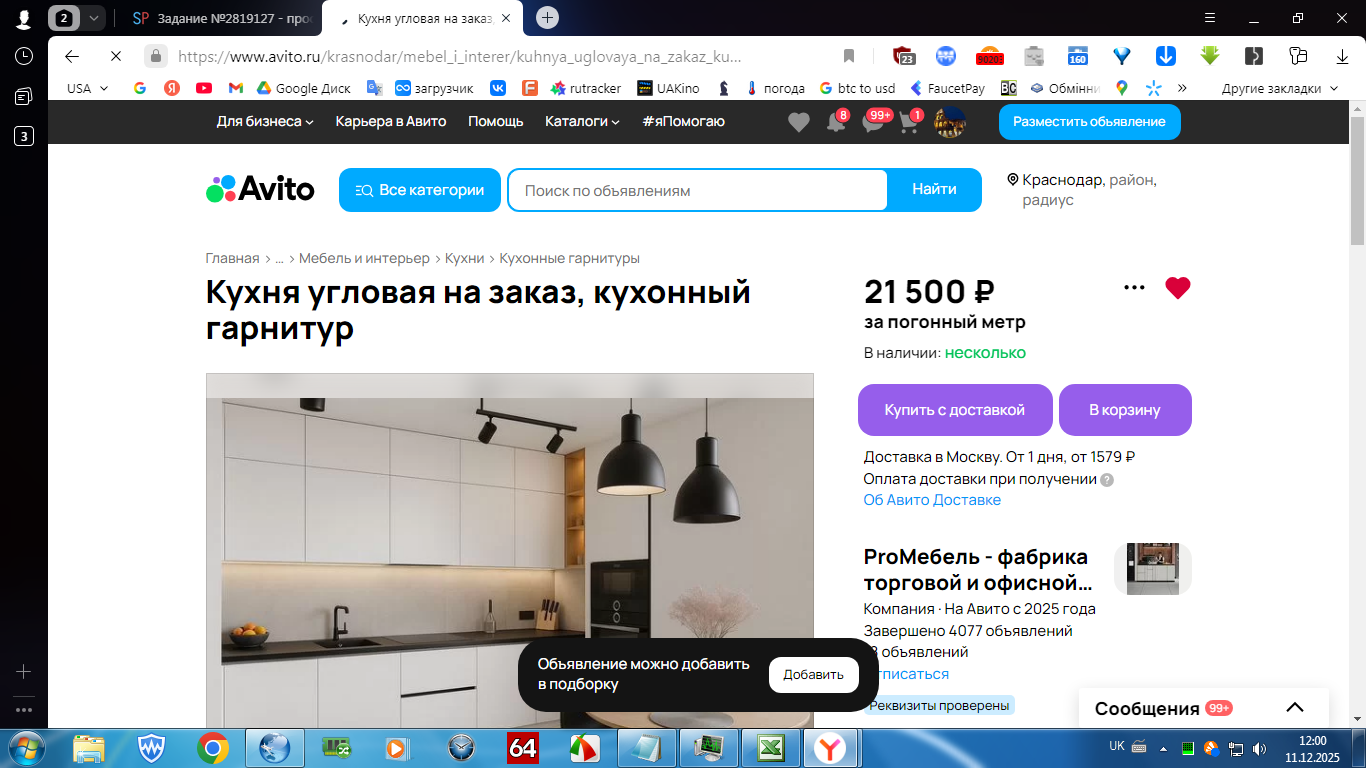Open the VK bookmark icon
This screenshot has height=768, width=1366.
click(x=498, y=88)
